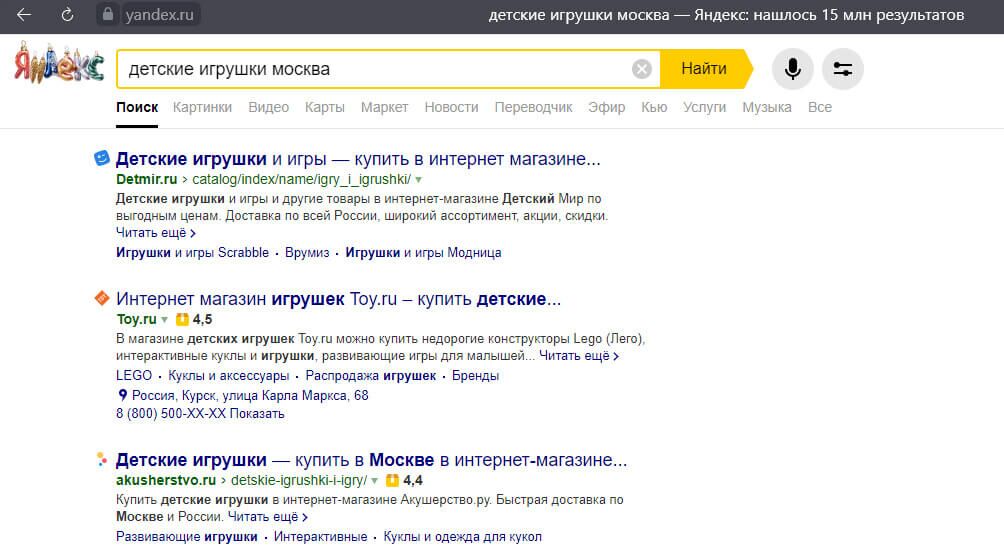Open Развивающие игрушки sitelink

coord(186,536)
